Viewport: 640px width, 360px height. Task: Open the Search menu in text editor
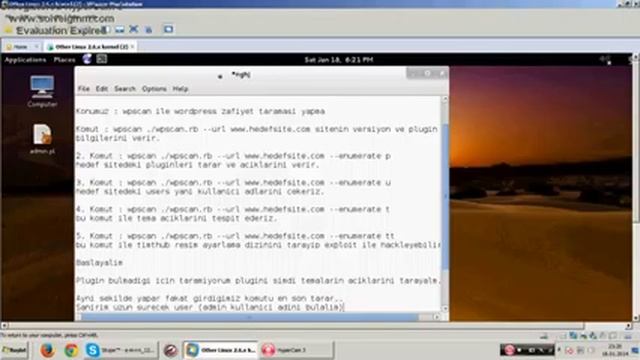click(x=124, y=89)
